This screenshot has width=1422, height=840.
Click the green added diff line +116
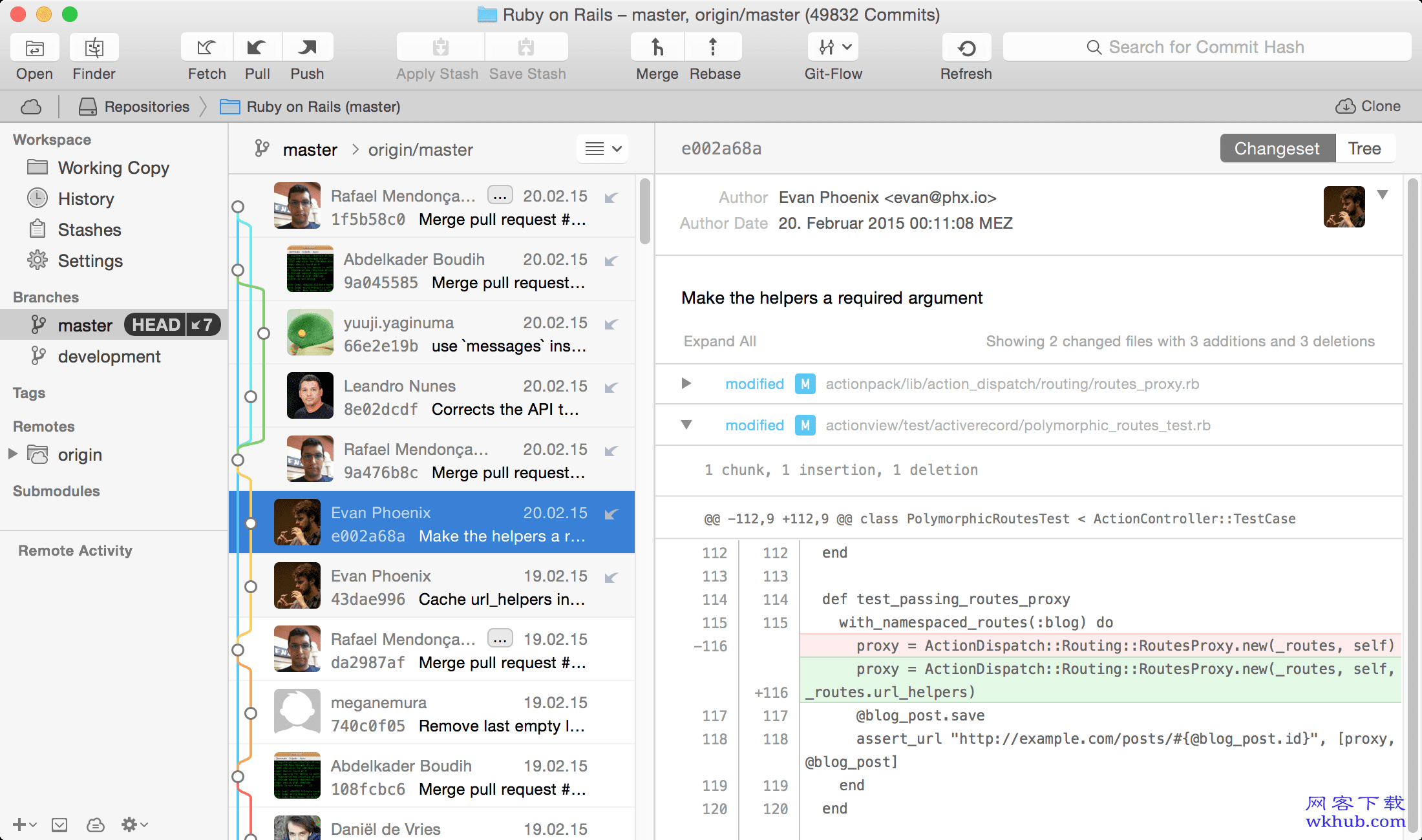(1100, 680)
